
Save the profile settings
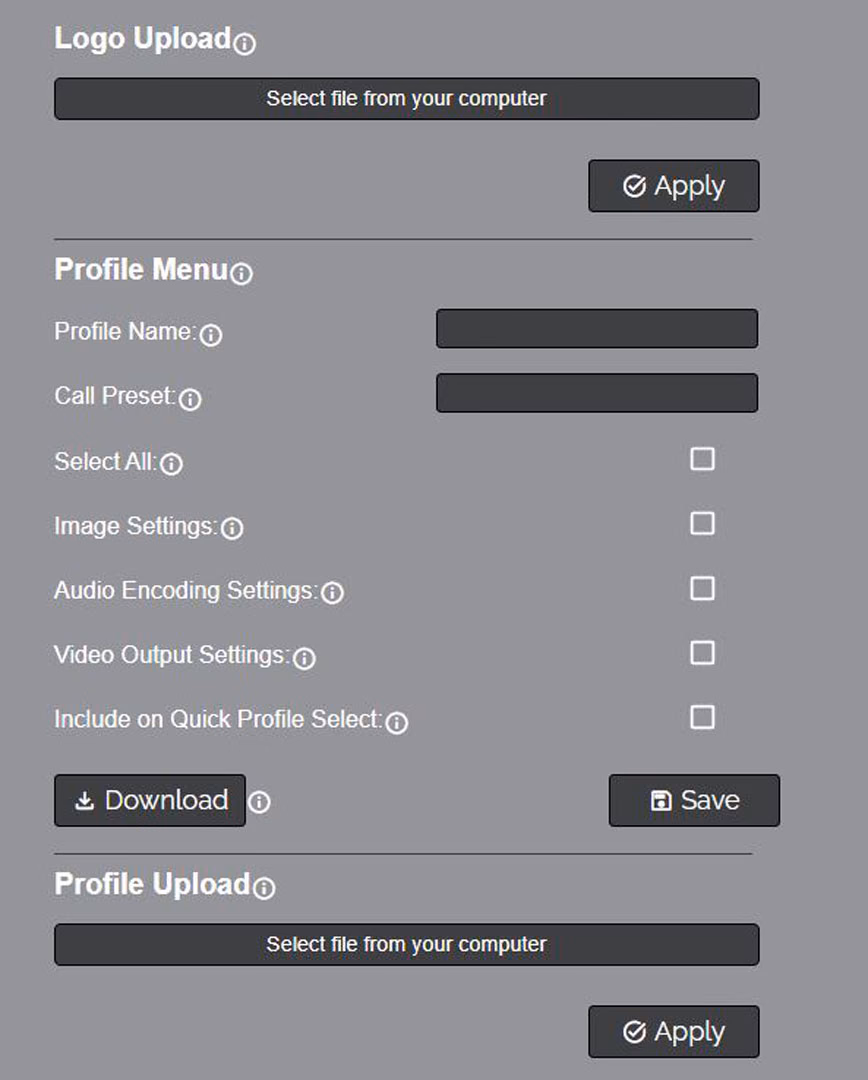694,800
